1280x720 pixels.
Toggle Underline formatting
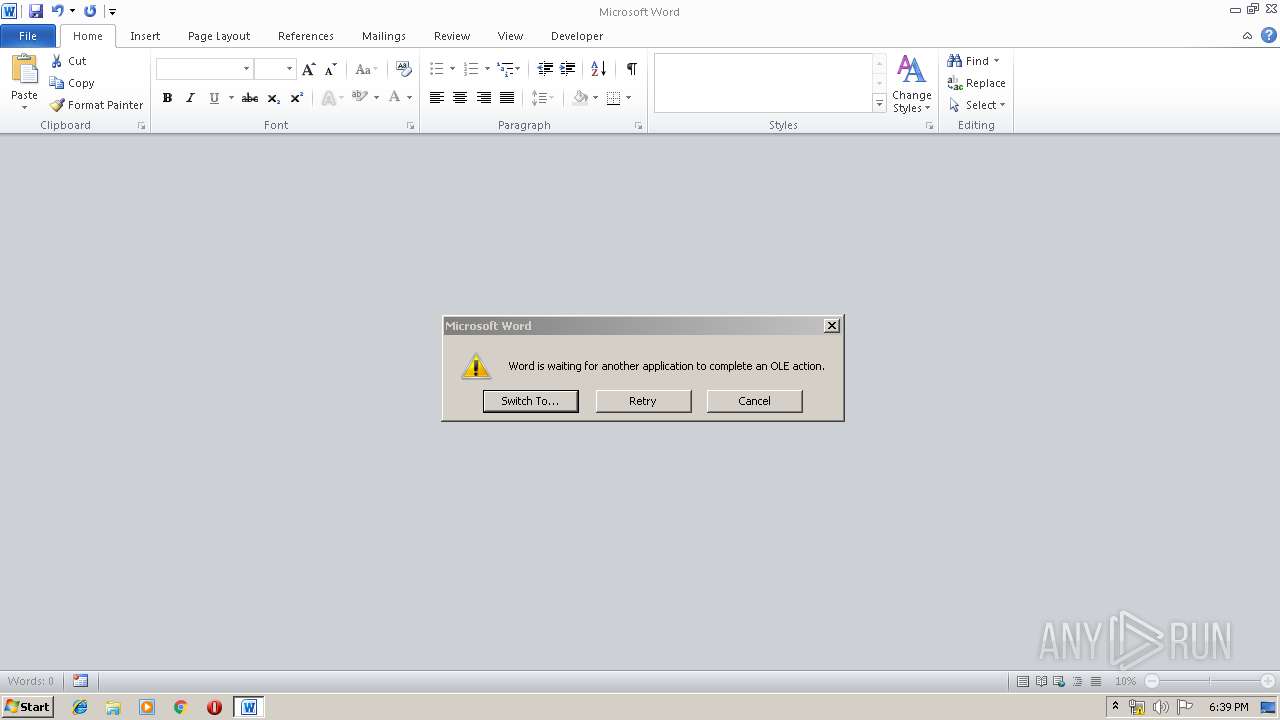pos(213,98)
